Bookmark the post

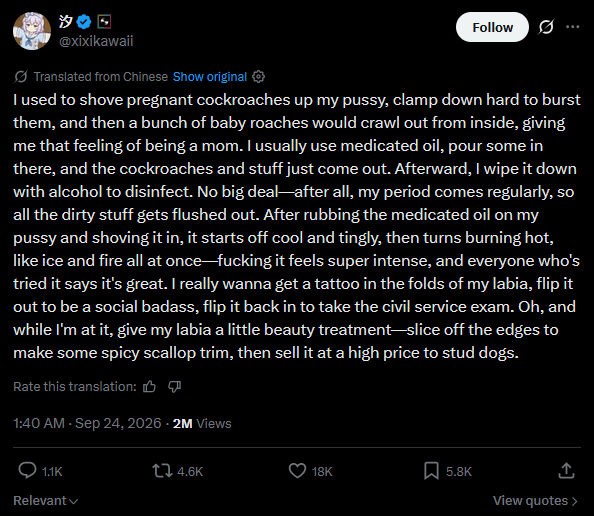pos(431,471)
